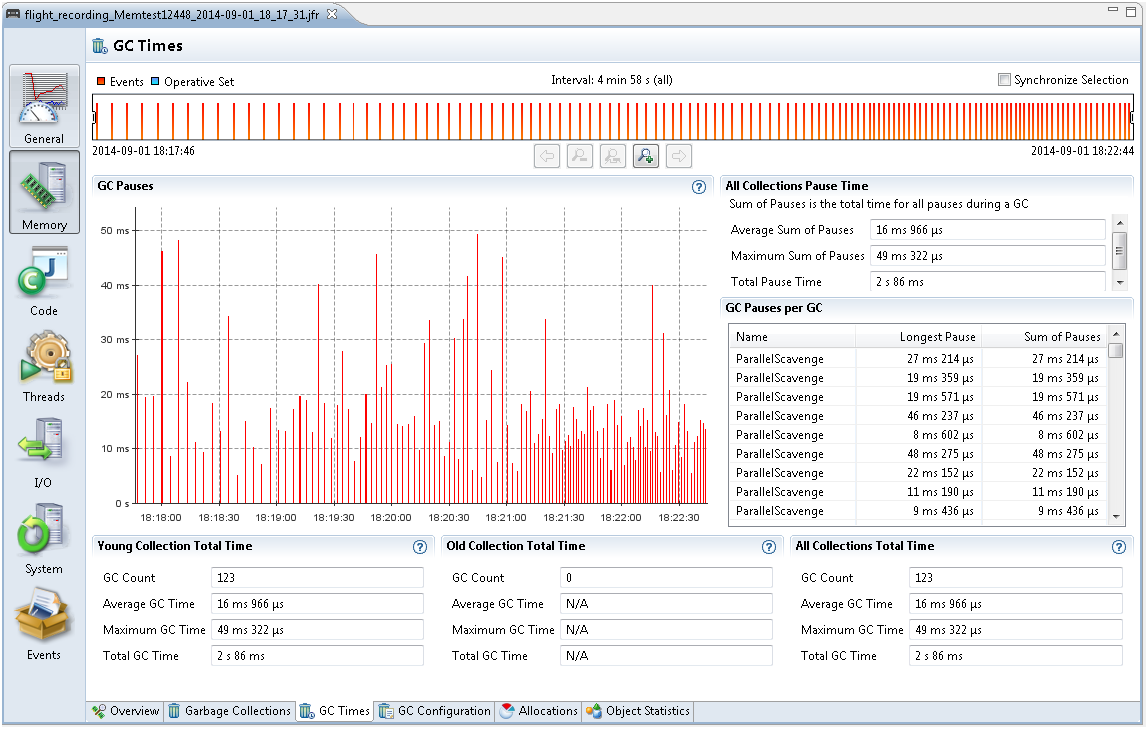Click GC Pauses help icon

point(699,186)
